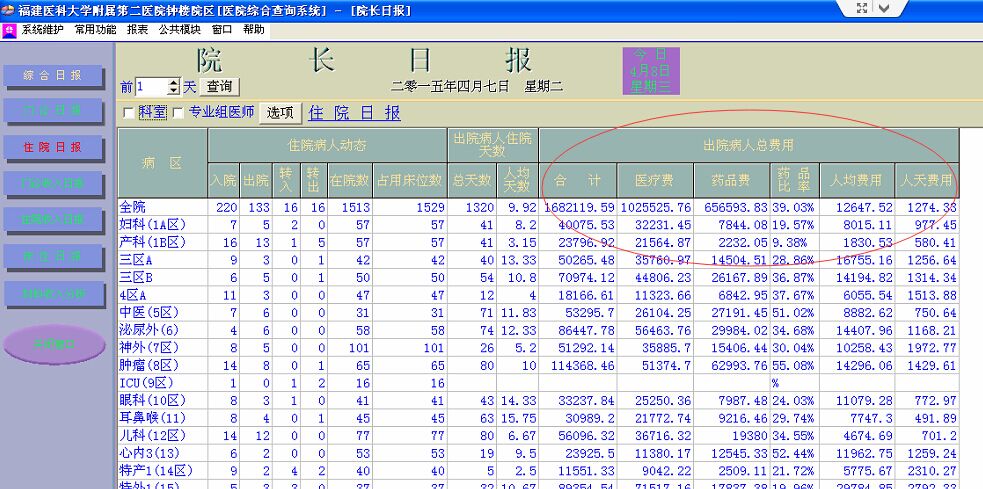Image resolution: width=983 pixels, height=489 pixels.
Task: Open the 帮助 menu
Action: 254,29
